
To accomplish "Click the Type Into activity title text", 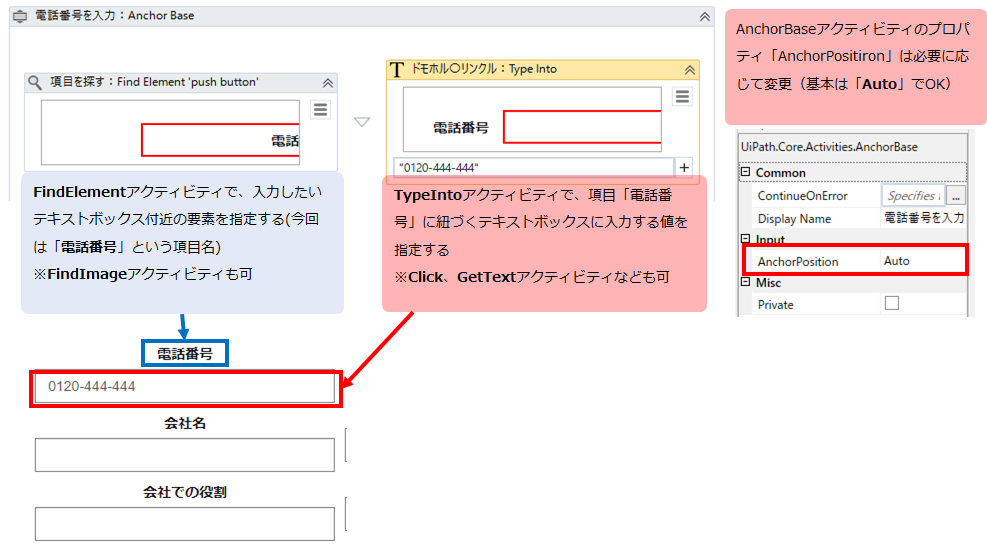I will pyautogui.click(x=484, y=69).
